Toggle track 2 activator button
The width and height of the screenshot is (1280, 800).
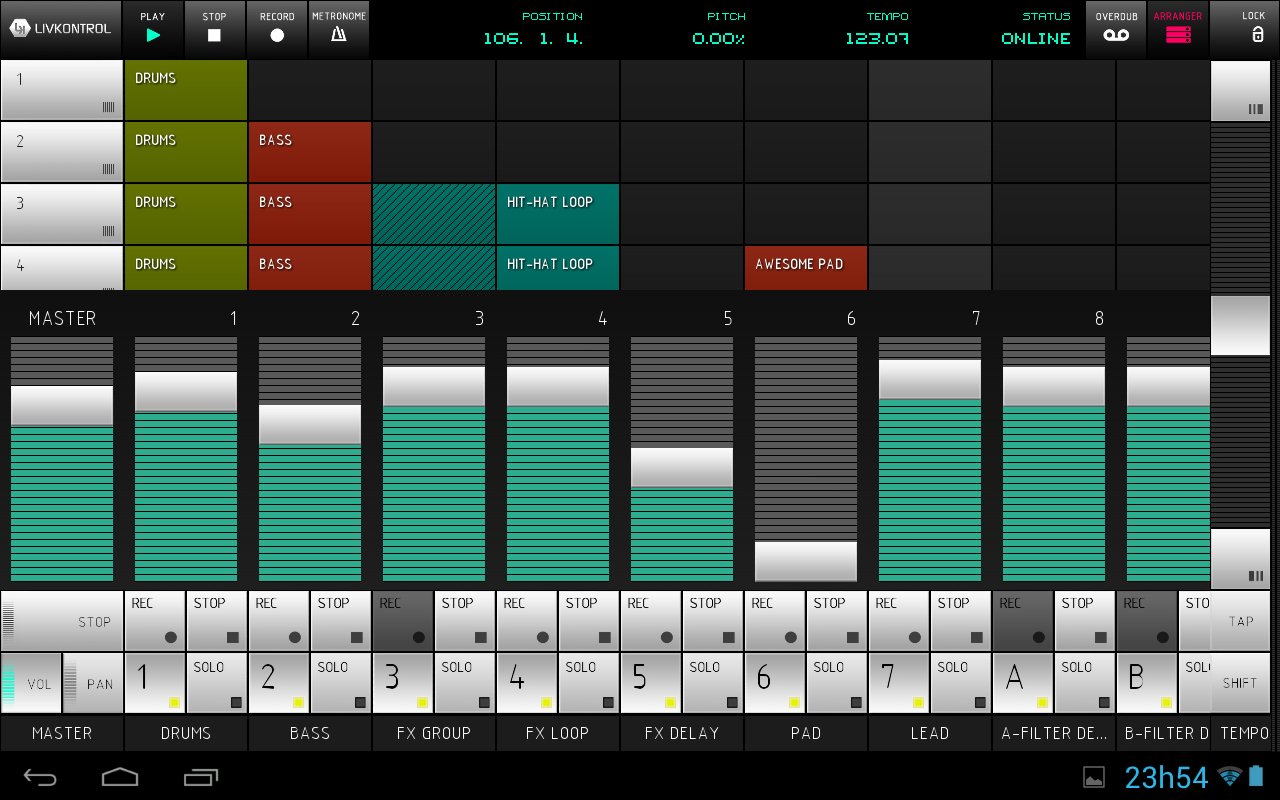pyautogui.click(x=279, y=682)
